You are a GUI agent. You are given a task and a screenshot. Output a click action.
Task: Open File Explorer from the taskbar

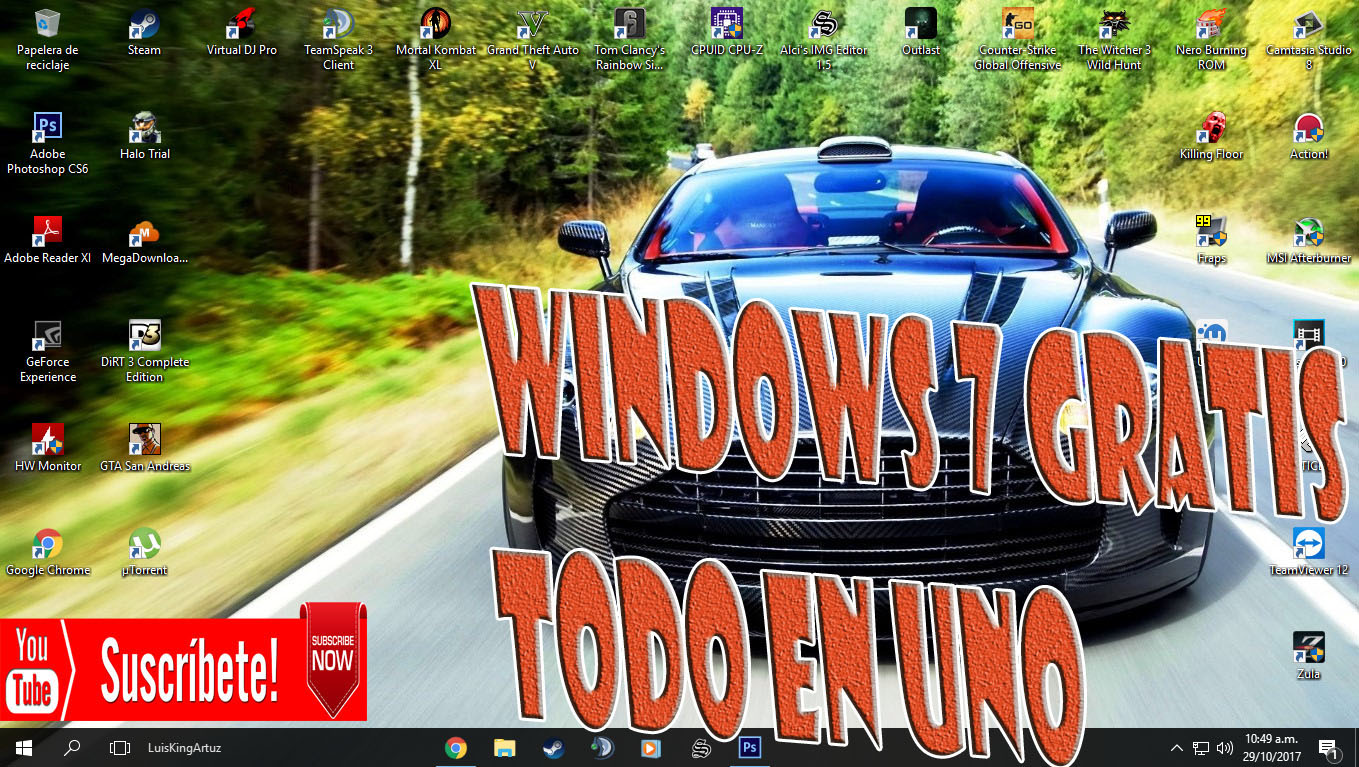click(504, 748)
